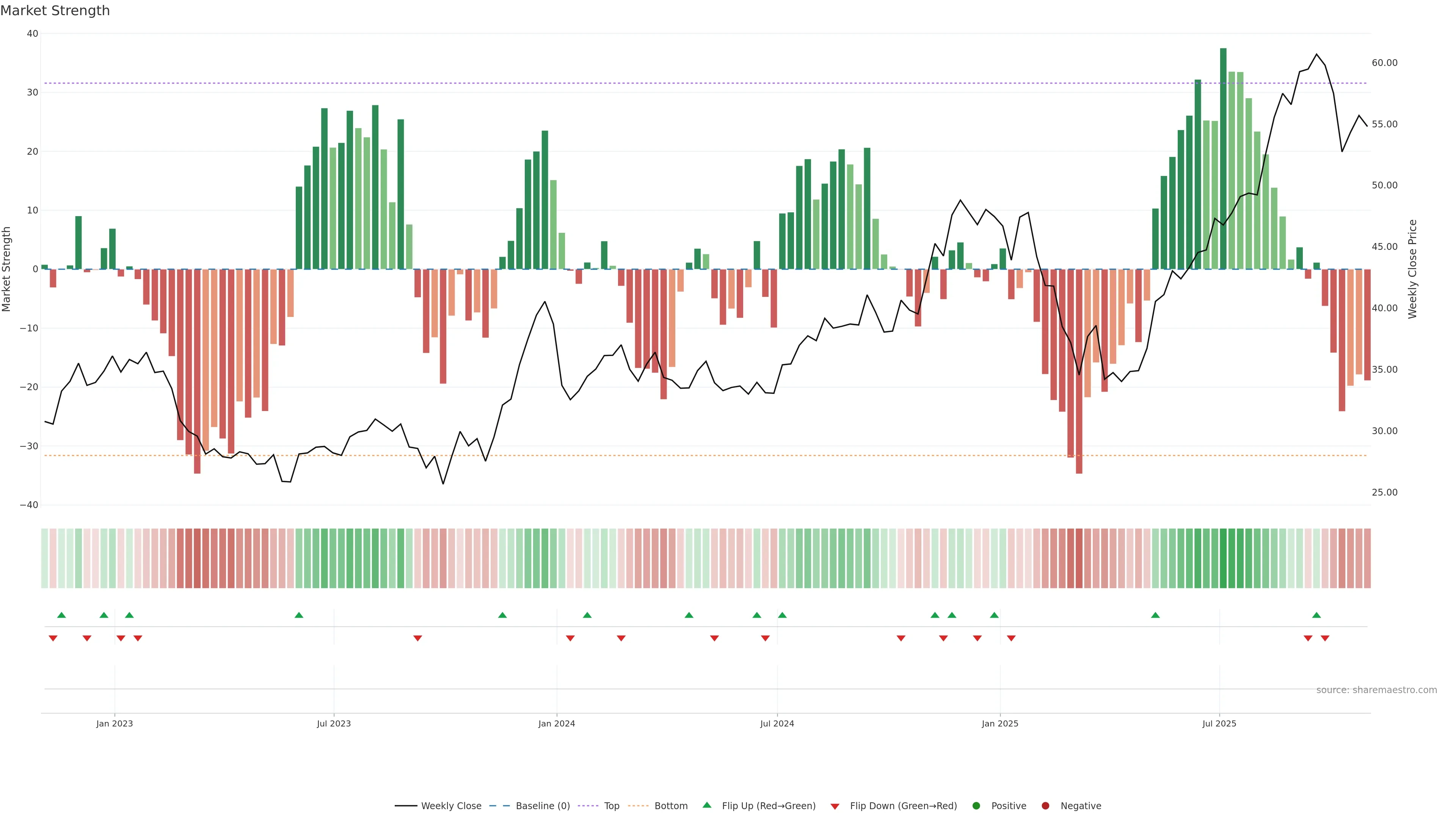The image size is (1456, 819).
Task: Click the darkest green heatmap cell near Jul 2025
Action: tap(1223, 559)
